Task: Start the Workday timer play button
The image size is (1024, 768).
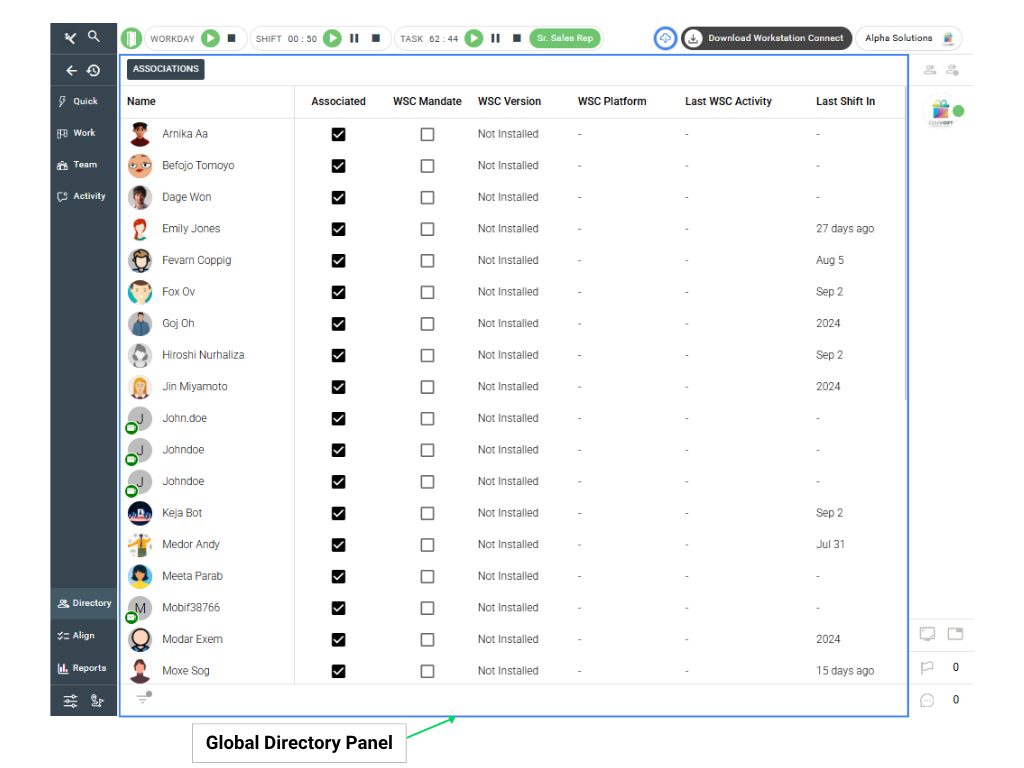Action: (x=210, y=38)
